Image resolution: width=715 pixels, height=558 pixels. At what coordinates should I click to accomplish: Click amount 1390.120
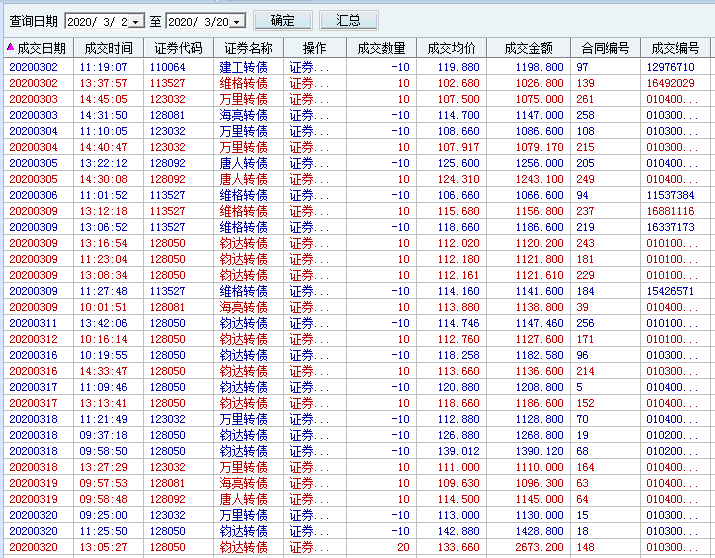coord(539,451)
